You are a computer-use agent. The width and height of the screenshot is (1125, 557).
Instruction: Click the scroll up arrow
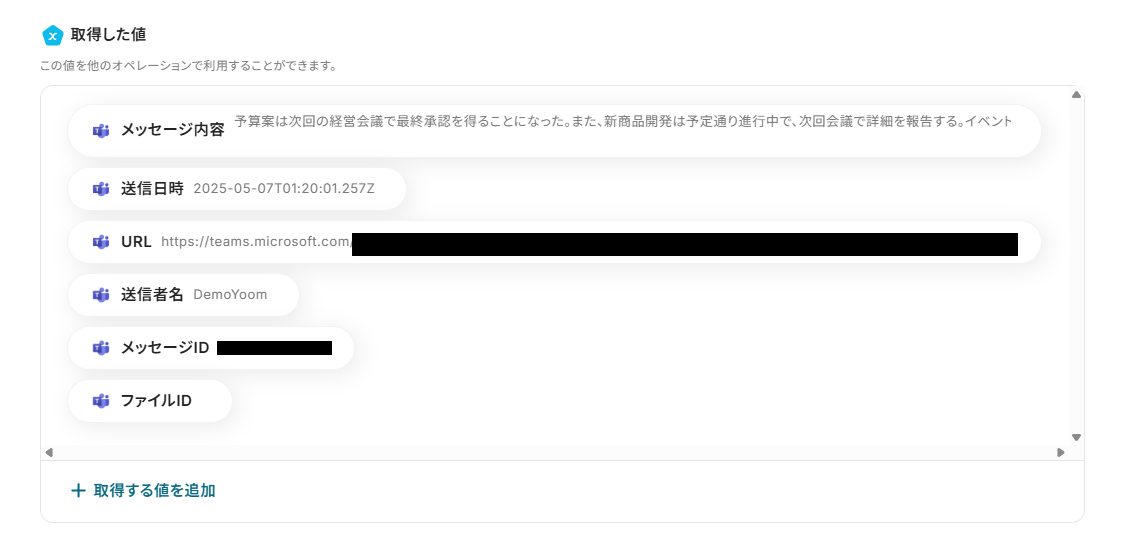(1075, 94)
